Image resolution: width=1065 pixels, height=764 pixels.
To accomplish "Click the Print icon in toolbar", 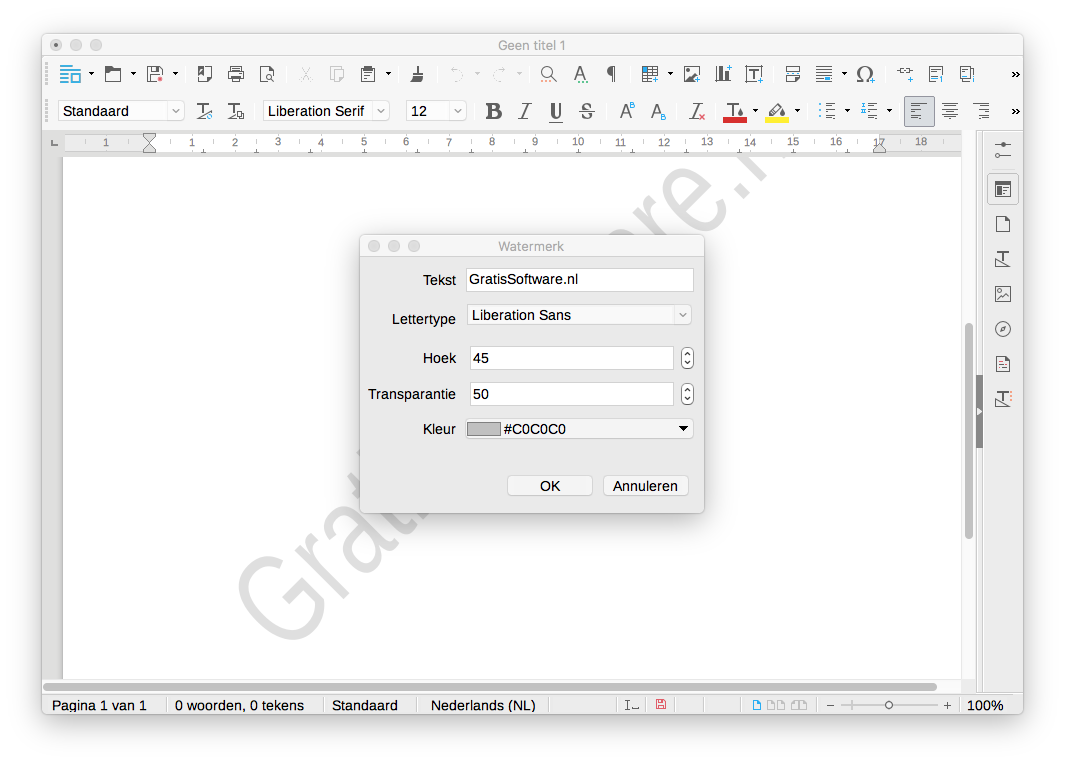I will pos(236,74).
